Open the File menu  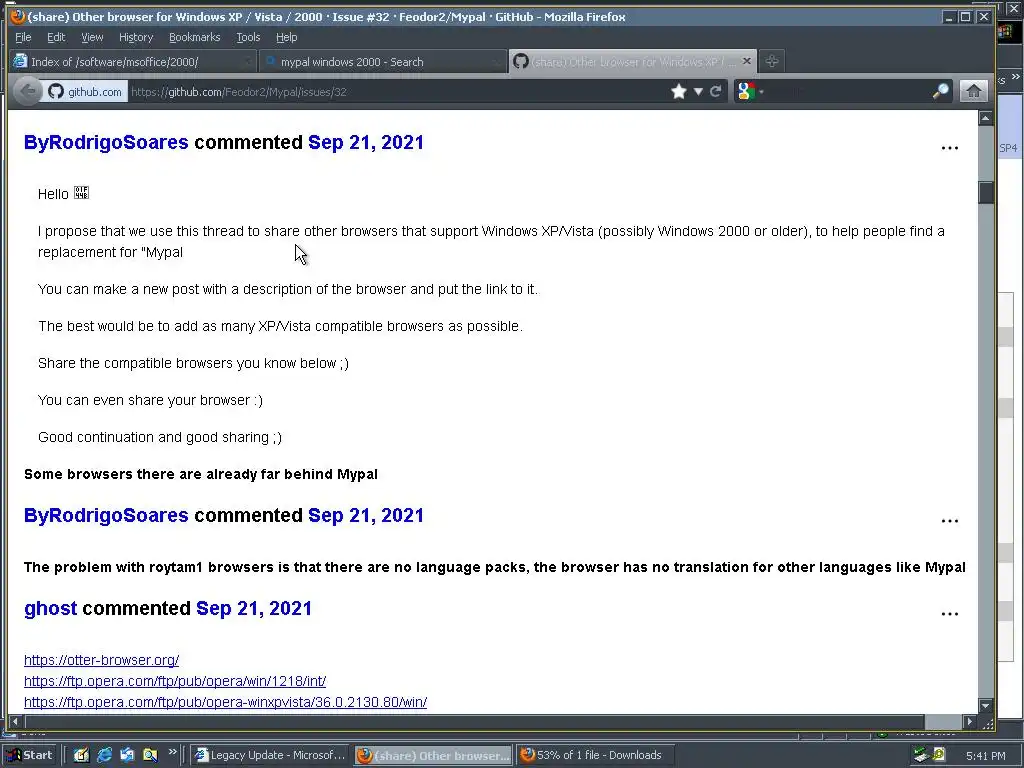pyautogui.click(x=23, y=37)
